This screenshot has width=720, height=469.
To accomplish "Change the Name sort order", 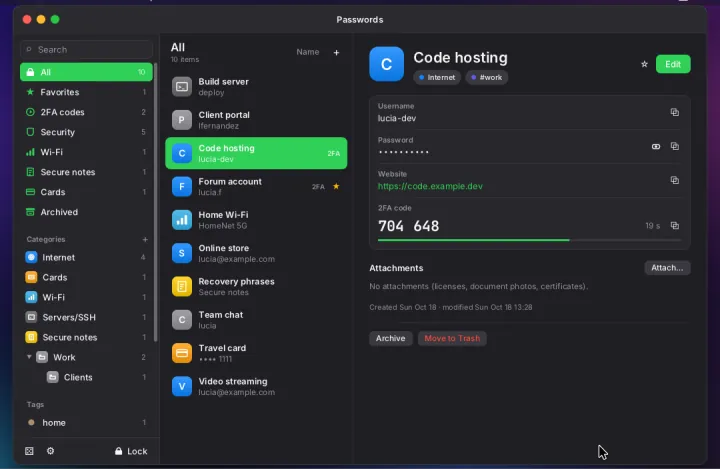I will point(308,52).
